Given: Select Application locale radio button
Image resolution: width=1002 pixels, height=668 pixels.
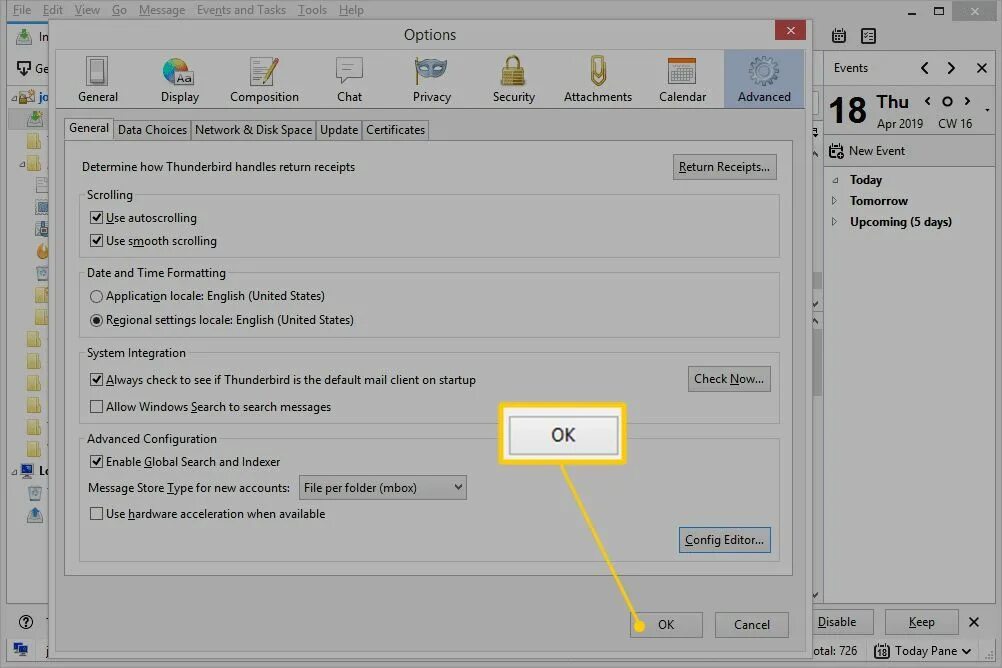Looking at the screenshot, I should pos(96,296).
